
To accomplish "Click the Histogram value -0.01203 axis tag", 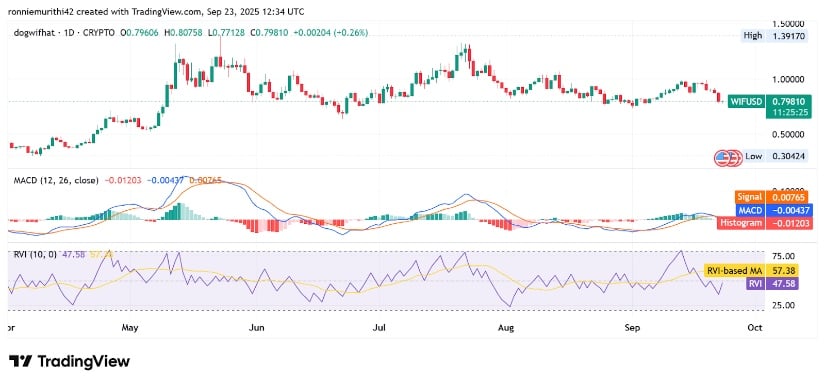I will click(790, 223).
